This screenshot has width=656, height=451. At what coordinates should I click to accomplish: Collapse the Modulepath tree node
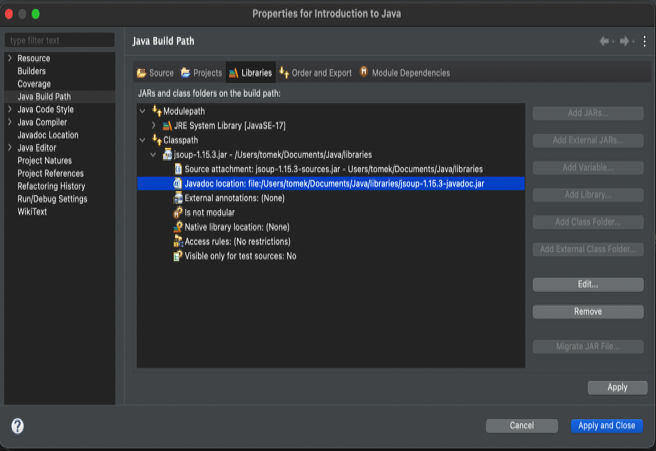click(143, 111)
